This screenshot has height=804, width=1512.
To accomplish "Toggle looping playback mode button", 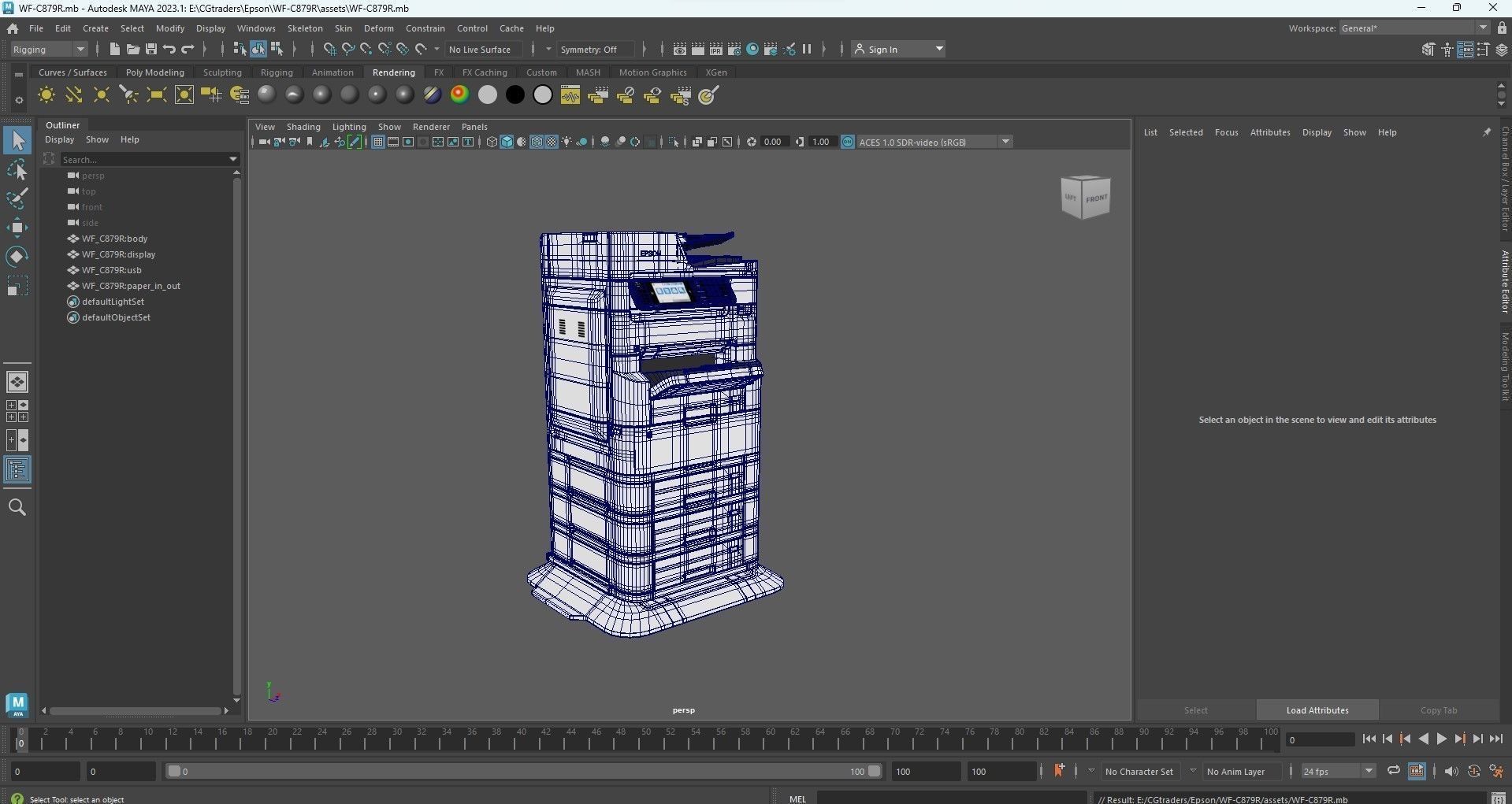I will coord(1393,771).
